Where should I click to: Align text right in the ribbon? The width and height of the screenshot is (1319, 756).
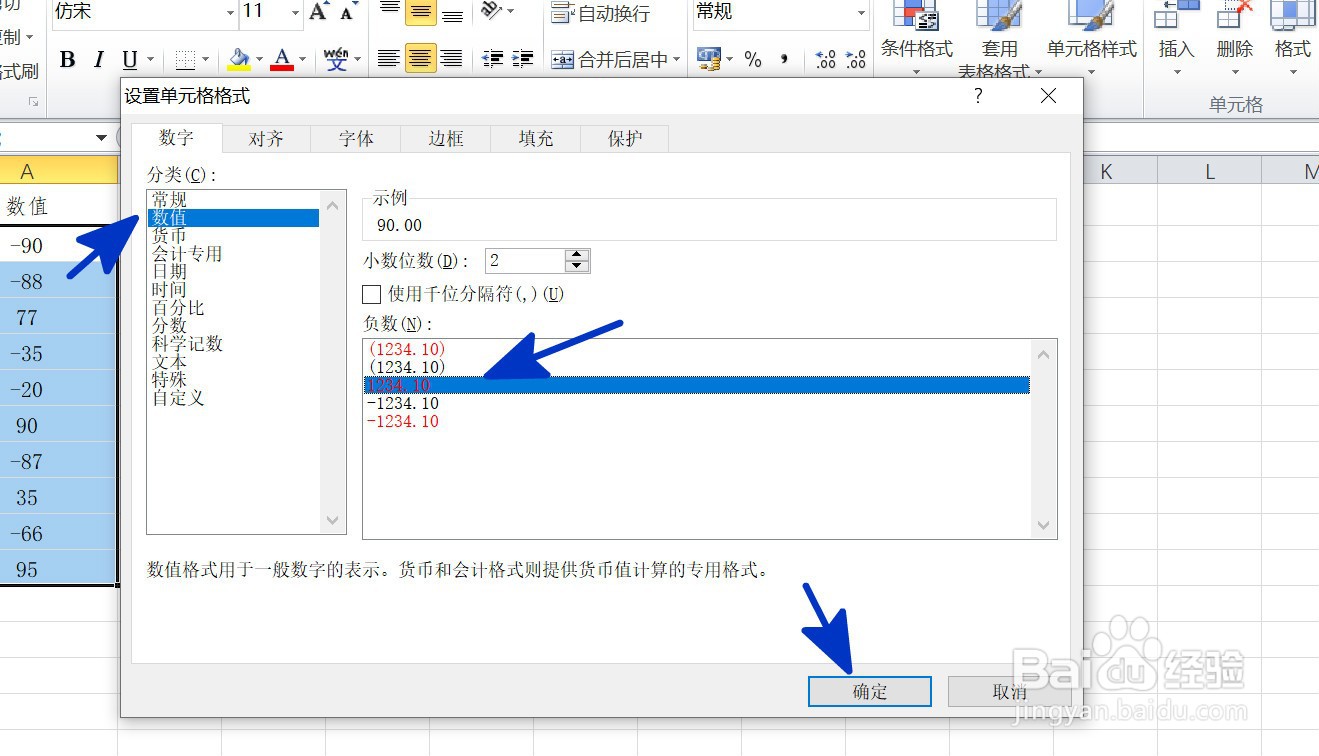(451, 60)
